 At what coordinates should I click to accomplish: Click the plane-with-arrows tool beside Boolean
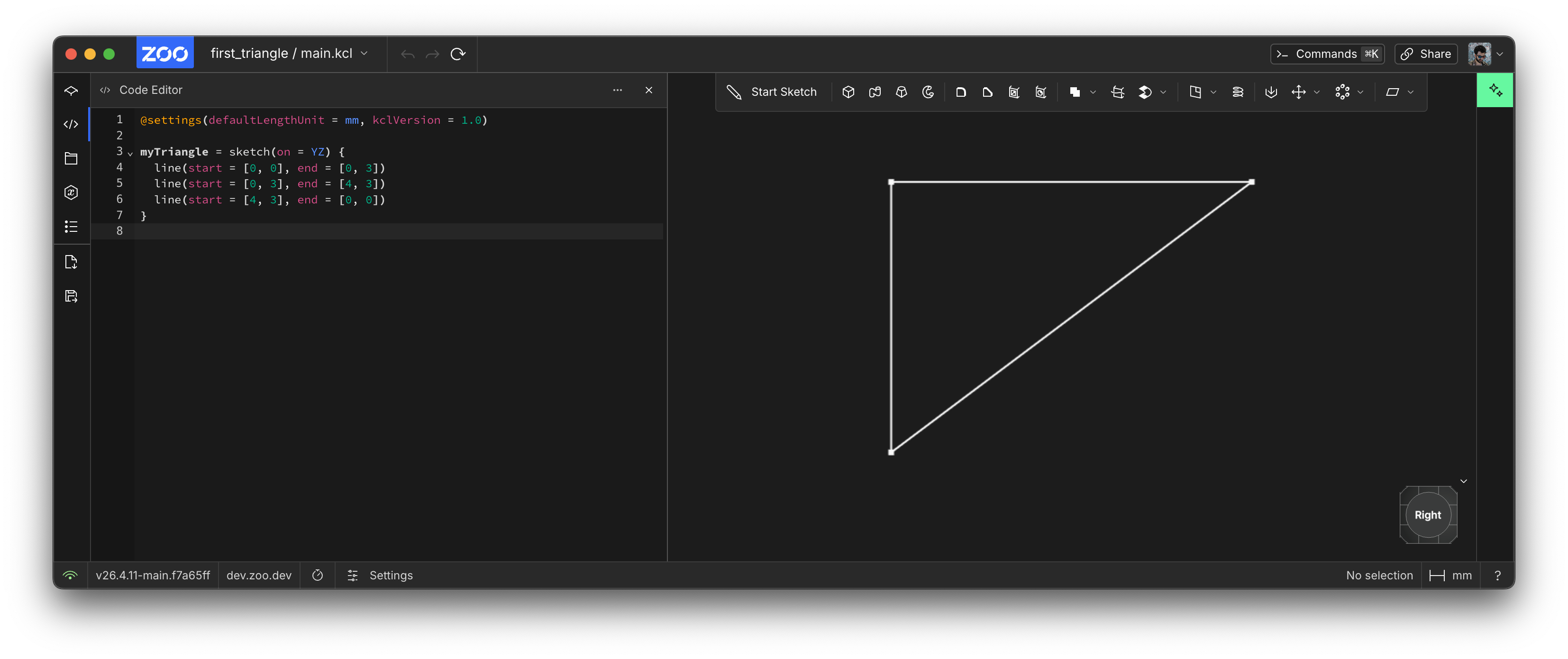click(x=1118, y=92)
